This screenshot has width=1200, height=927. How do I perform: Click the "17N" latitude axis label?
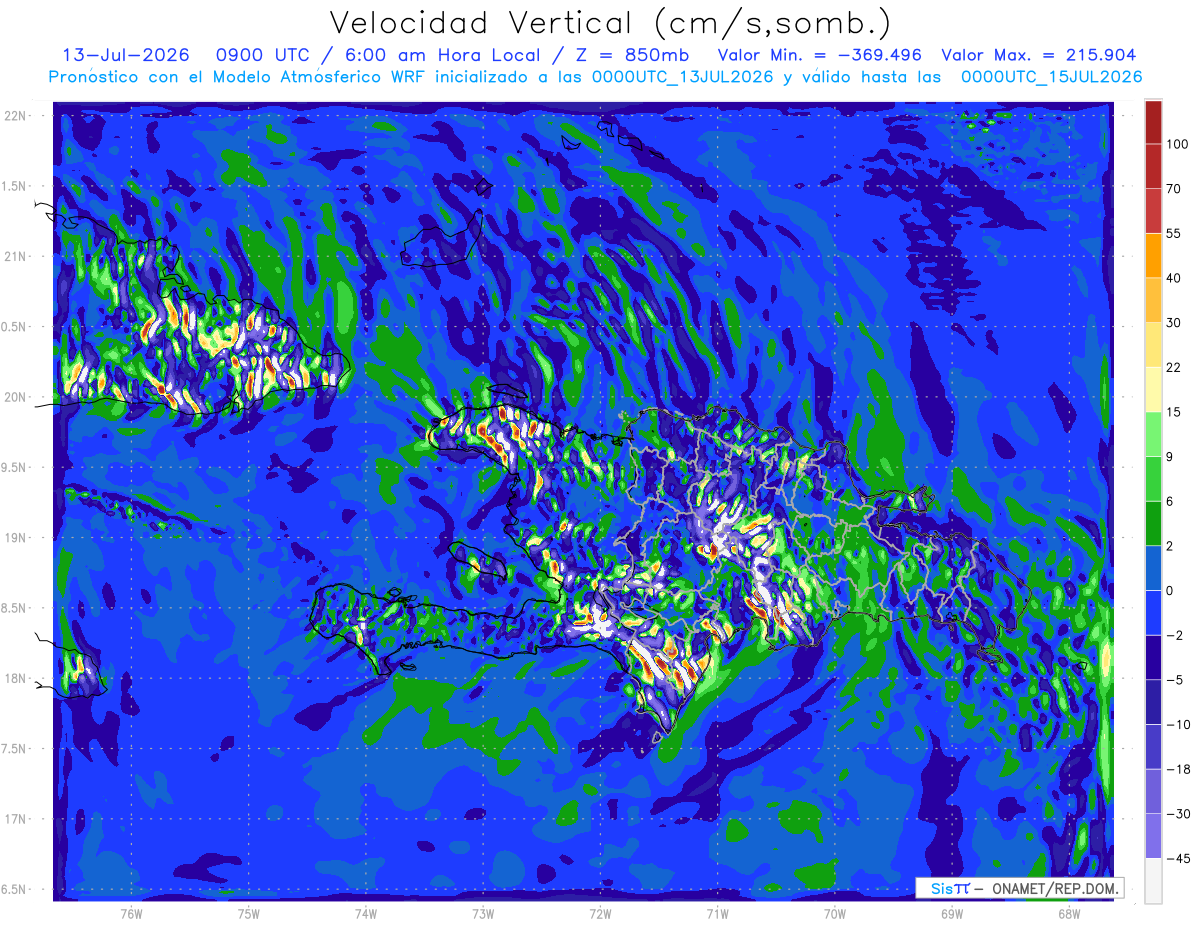click(15, 819)
